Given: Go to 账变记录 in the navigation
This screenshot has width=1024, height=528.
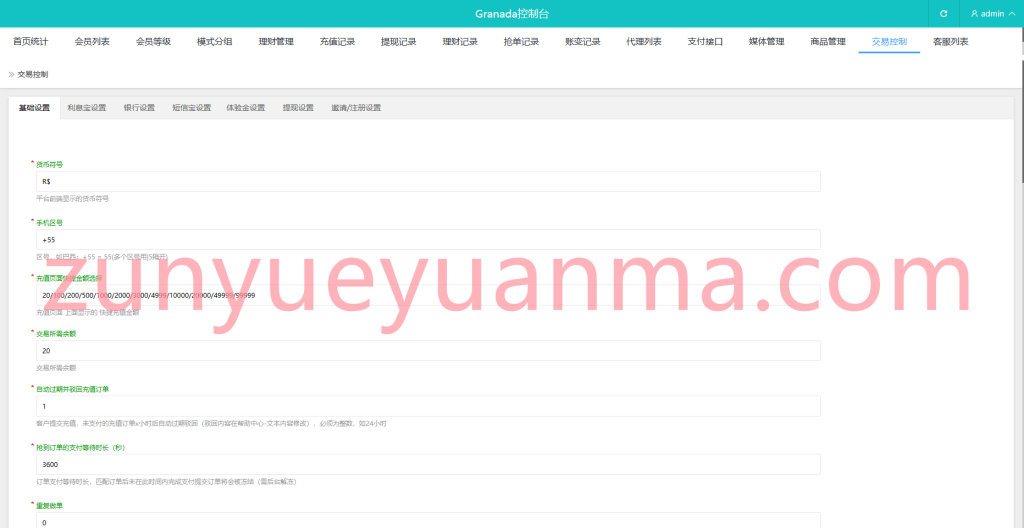Looking at the screenshot, I should [x=583, y=42].
